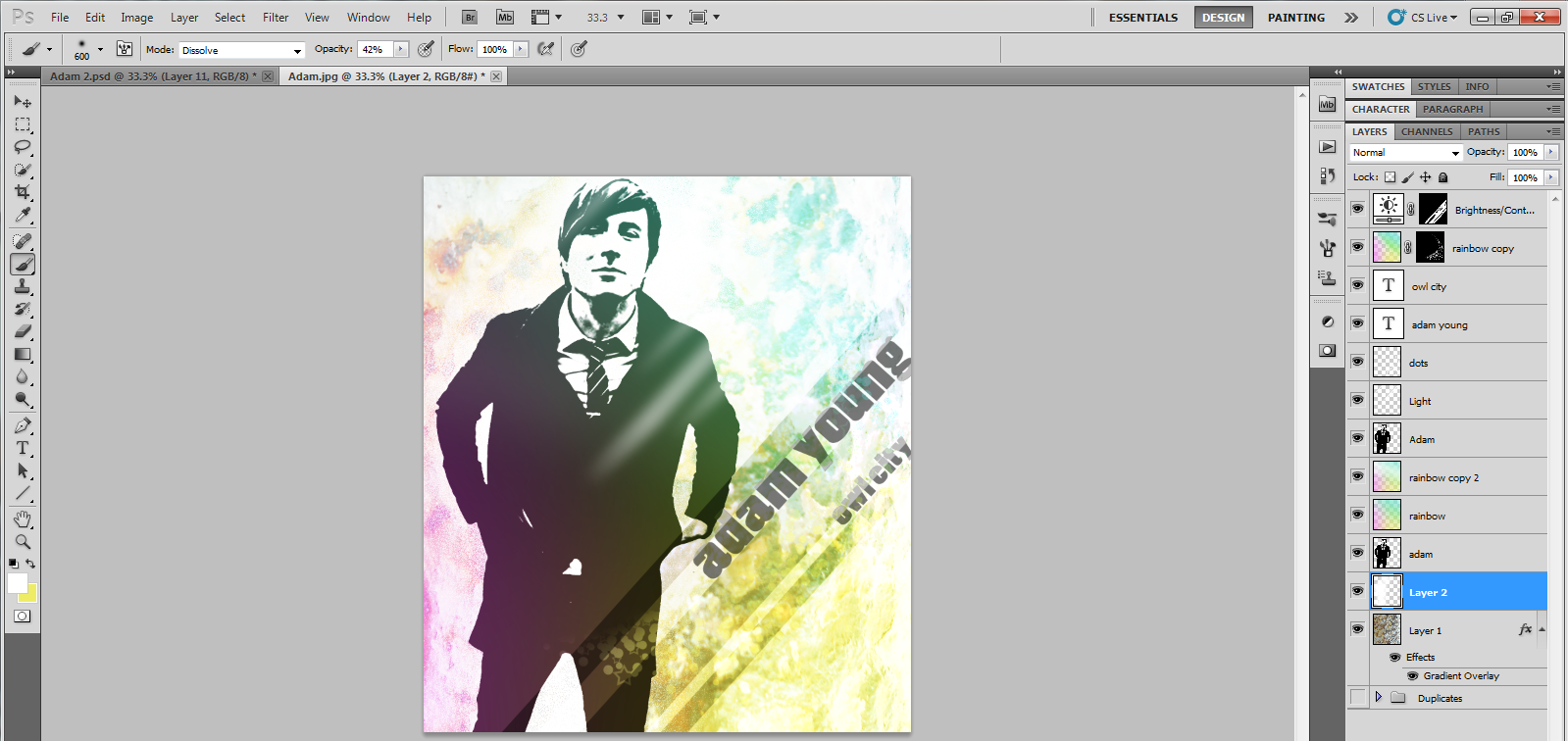This screenshot has height=741, width=1568.
Task: Switch to Essentials workspace
Action: click(x=1143, y=18)
